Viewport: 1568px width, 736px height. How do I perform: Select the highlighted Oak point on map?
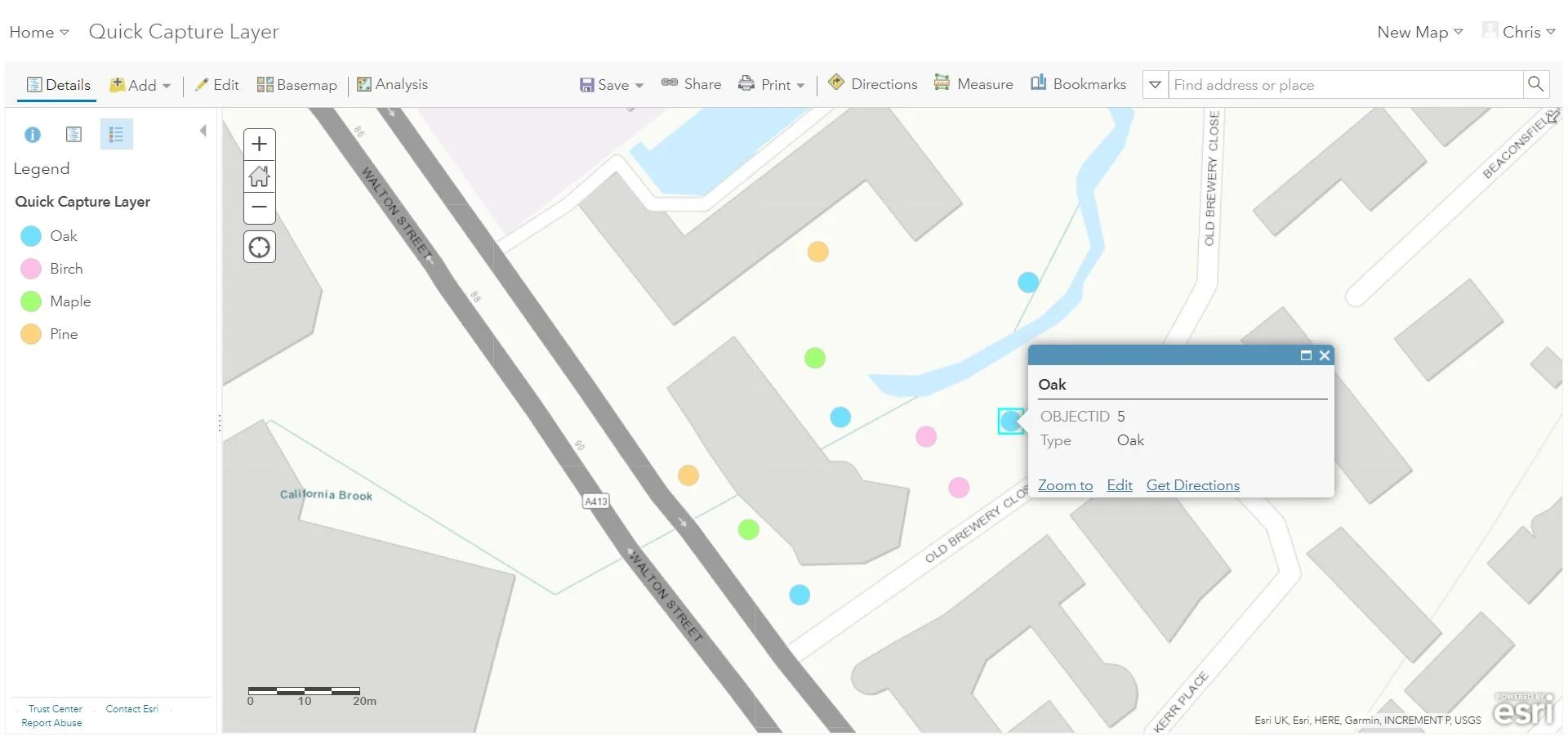(1010, 421)
